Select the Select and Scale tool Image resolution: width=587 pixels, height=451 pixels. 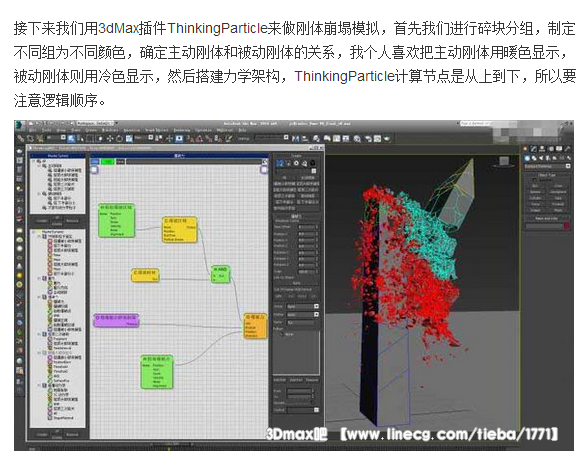tap(129, 139)
